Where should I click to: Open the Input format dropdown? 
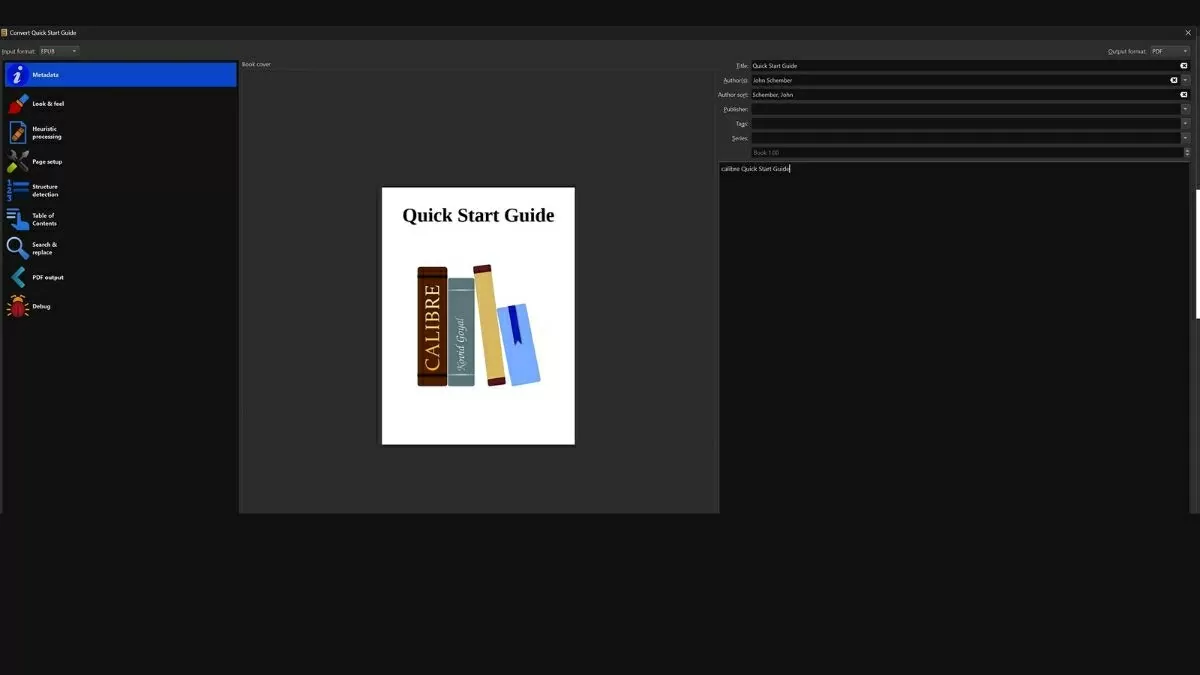point(58,51)
